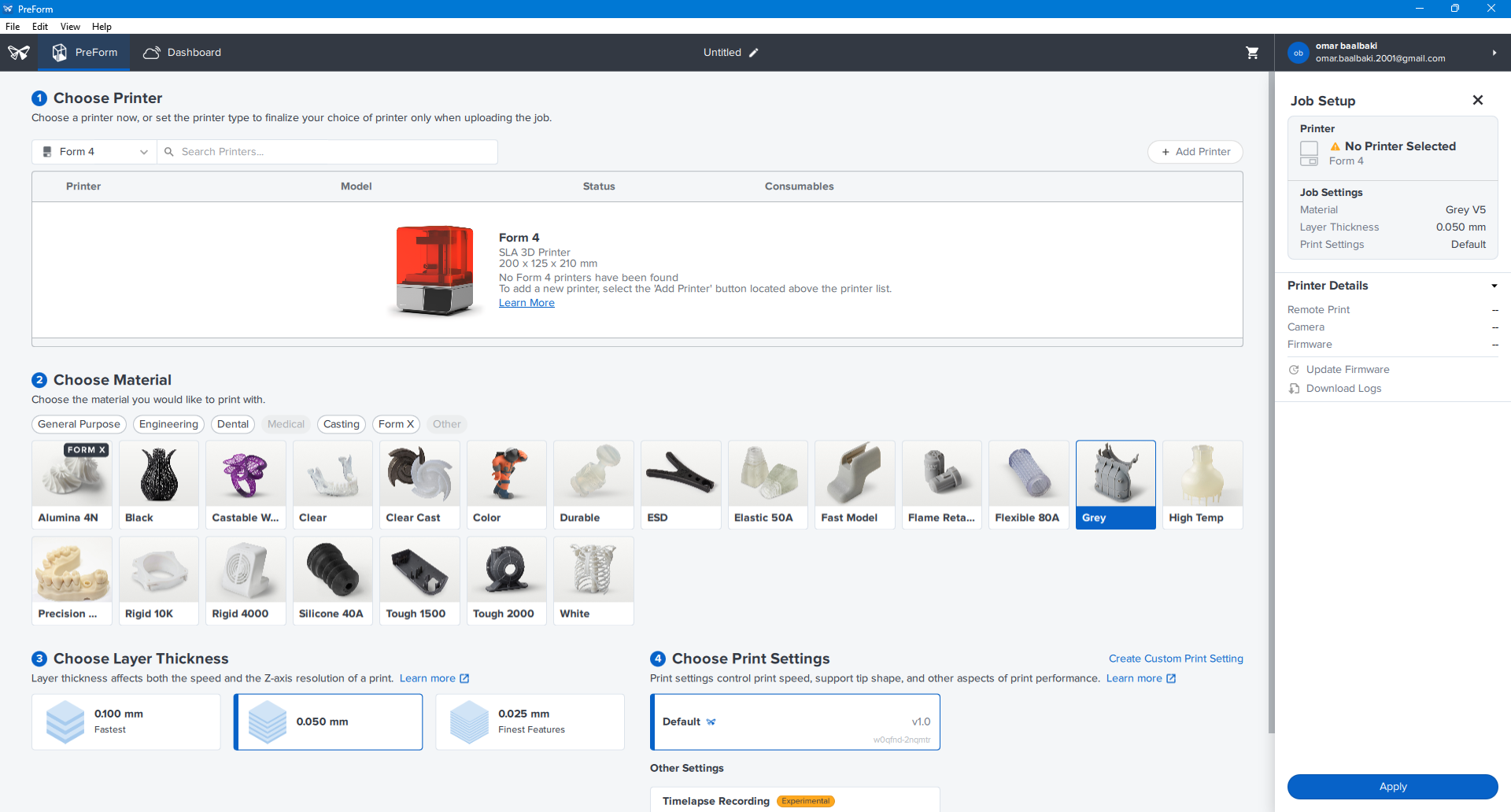Toggle the Engineering material filter
This screenshot has height=812, width=1511.
168,424
